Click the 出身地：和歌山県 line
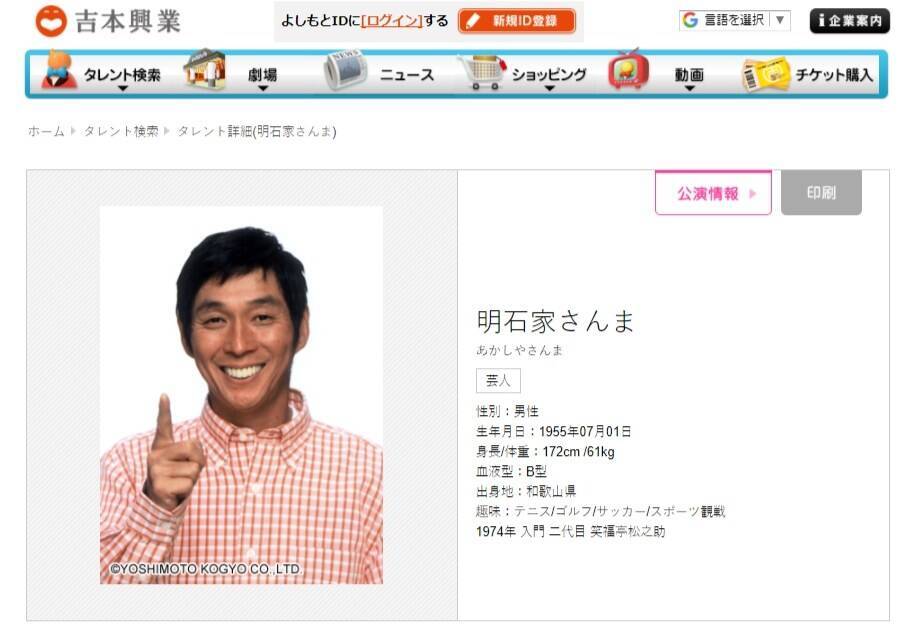Viewport: 904px width, 627px height. click(526, 491)
